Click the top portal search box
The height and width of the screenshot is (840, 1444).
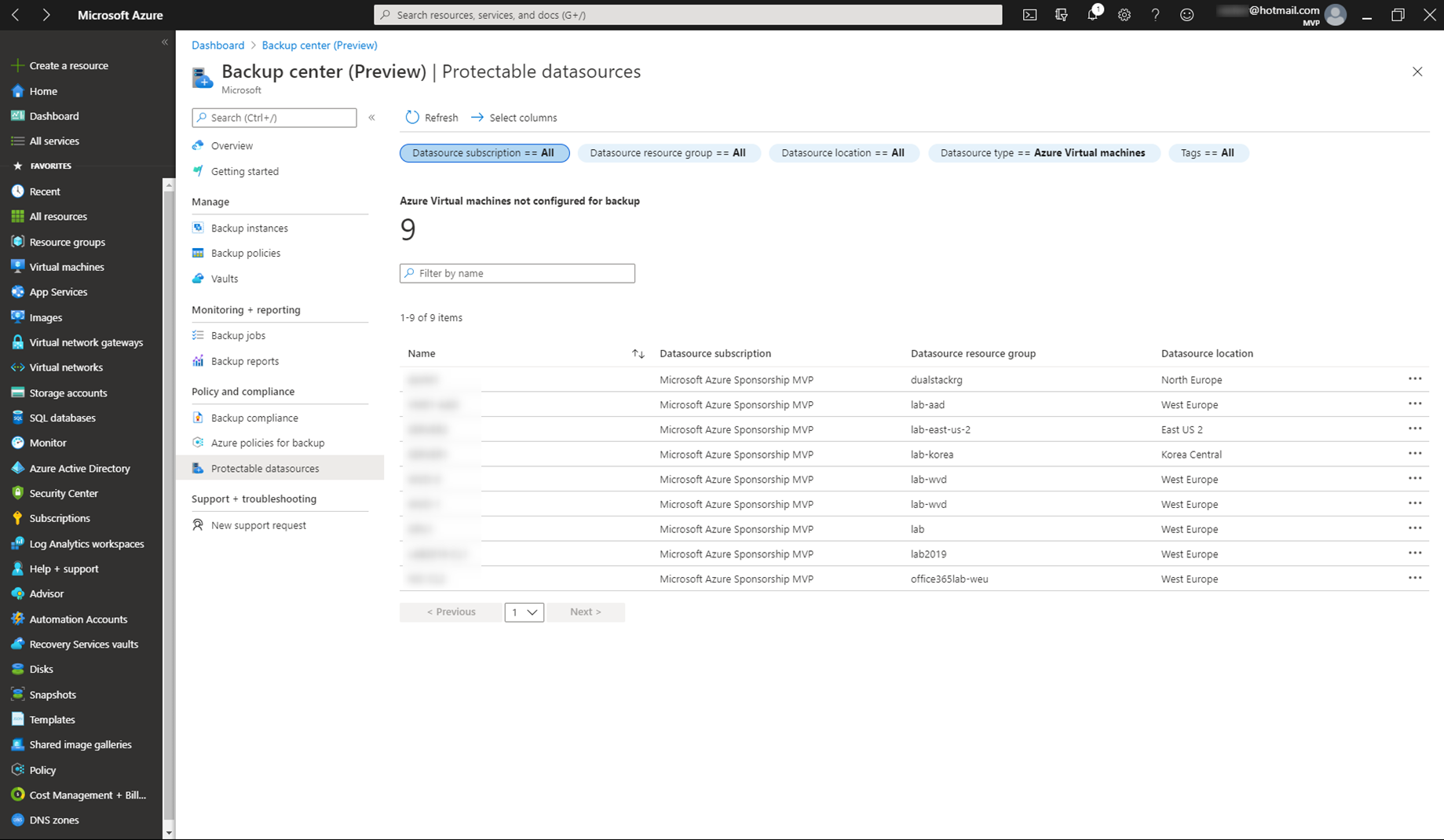[x=688, y=15]
